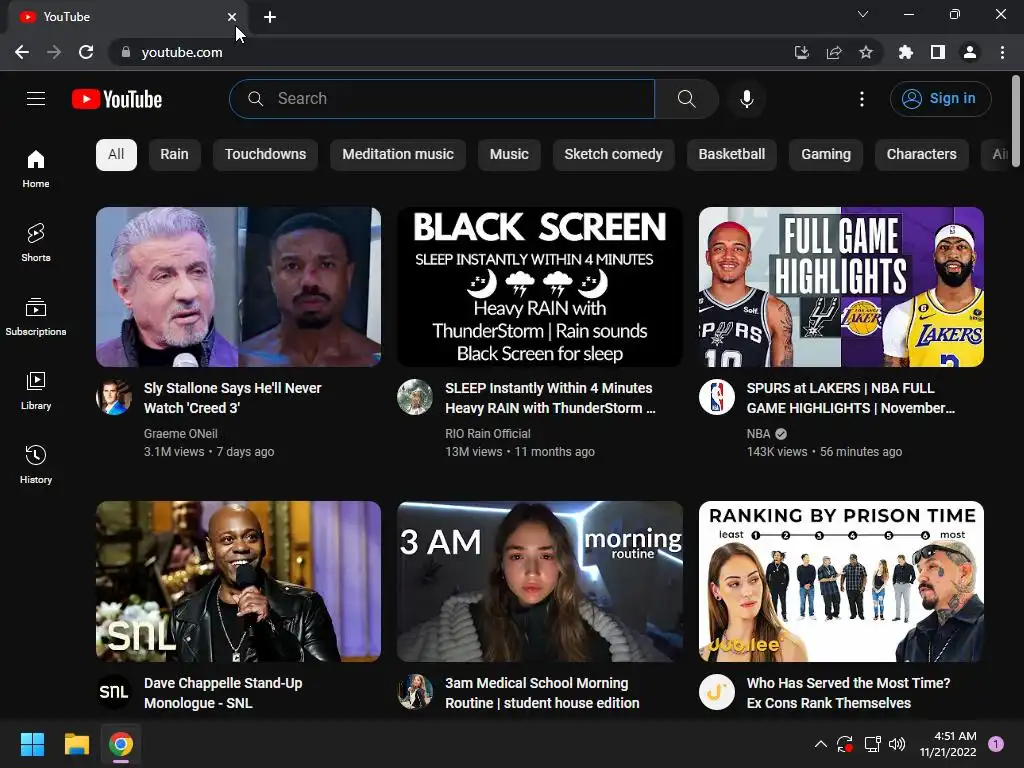
Task: Click the YouTube search input field
Action: pyautogui.click(x=442, y=99)
